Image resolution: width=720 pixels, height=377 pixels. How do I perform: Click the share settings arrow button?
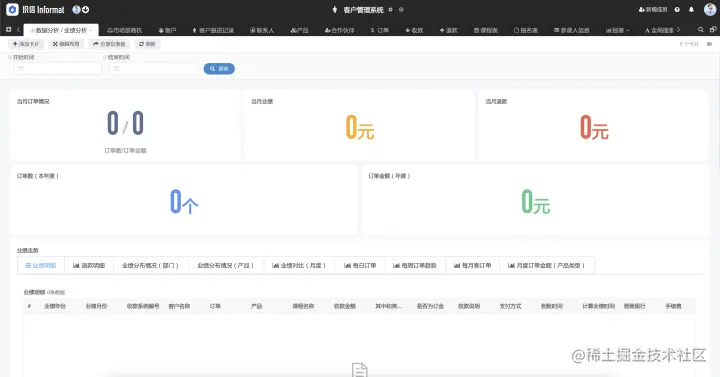109,44
